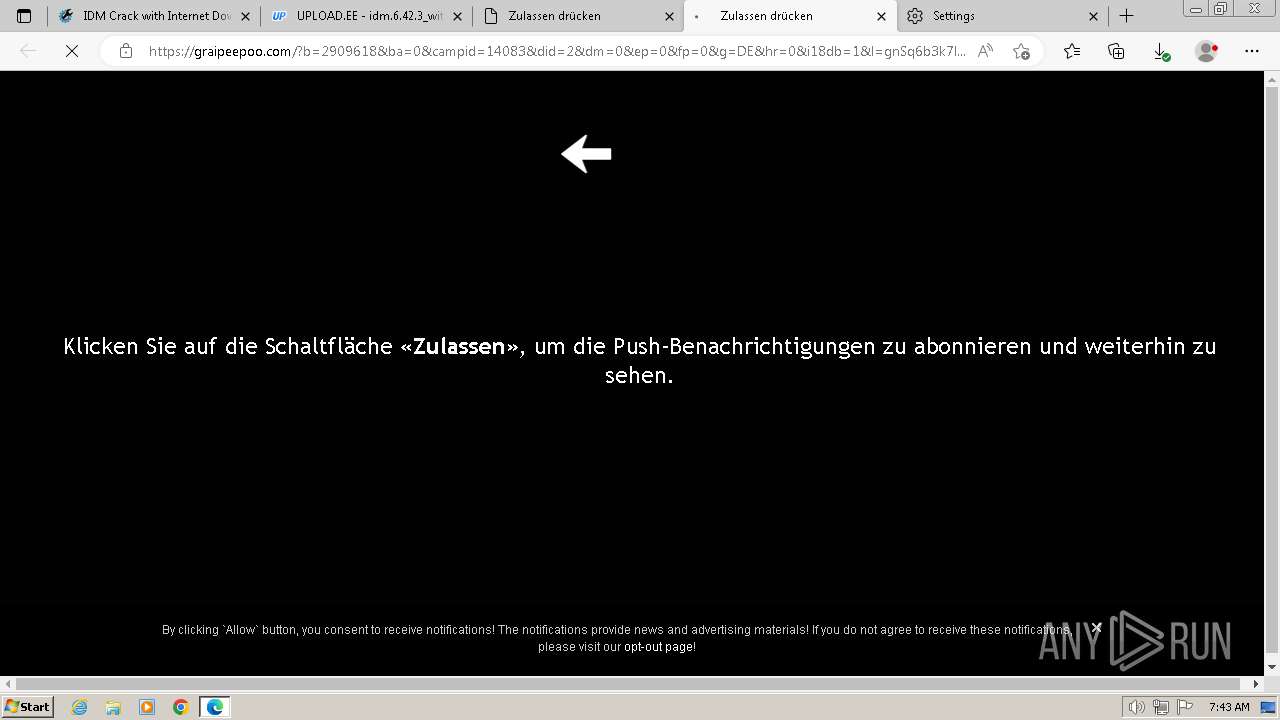The image size is (1280, 720).
Task: Follow the opt-out page link
Action: coord(658,647)
